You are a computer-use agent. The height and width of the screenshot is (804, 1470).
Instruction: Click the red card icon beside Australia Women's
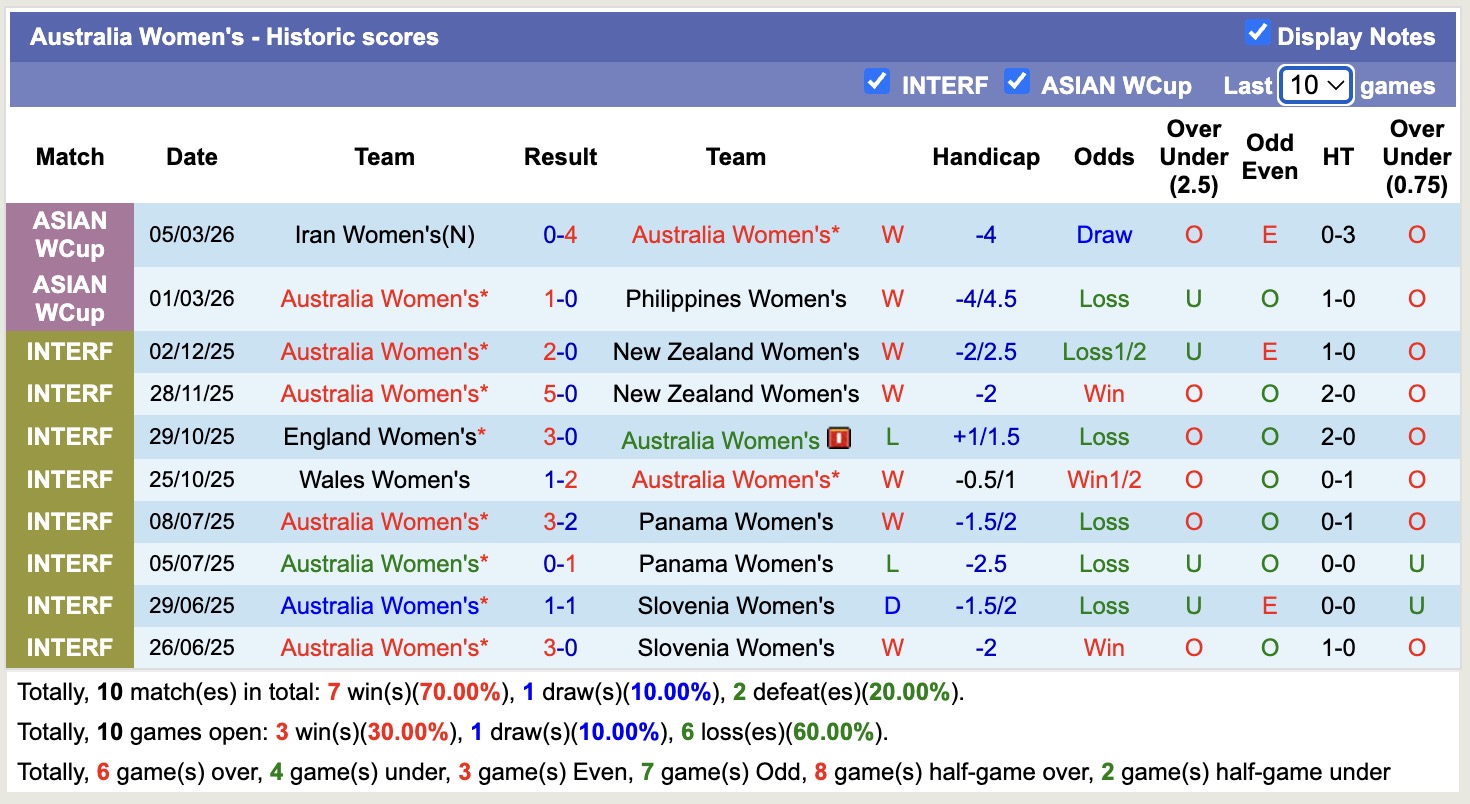(838, 437)
